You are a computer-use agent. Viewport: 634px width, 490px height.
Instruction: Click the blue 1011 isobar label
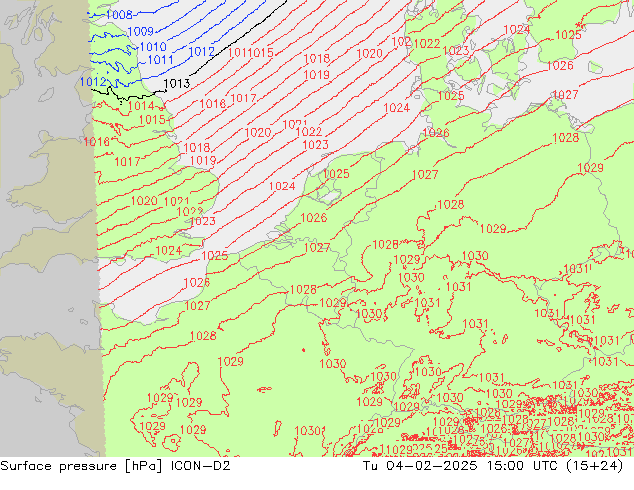161,60
